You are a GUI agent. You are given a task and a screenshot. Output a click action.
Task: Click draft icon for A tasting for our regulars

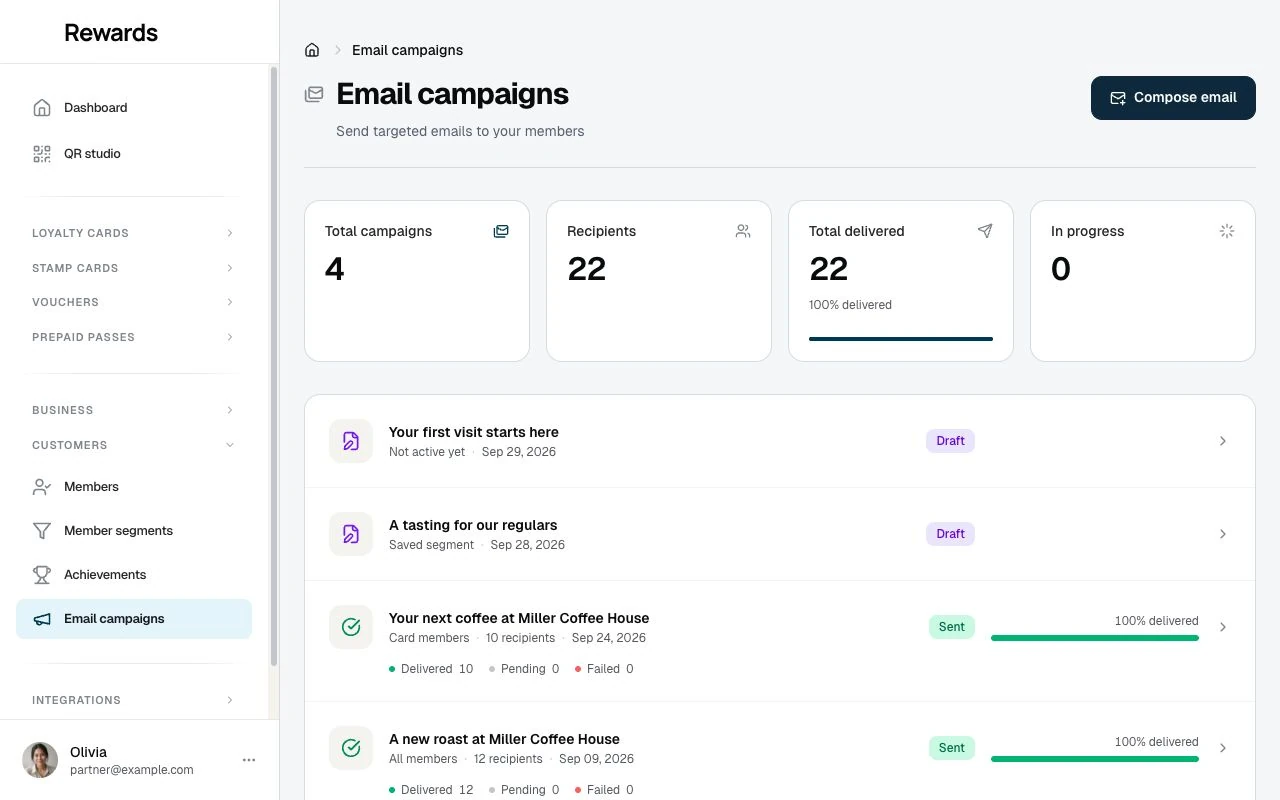(351, 534)
